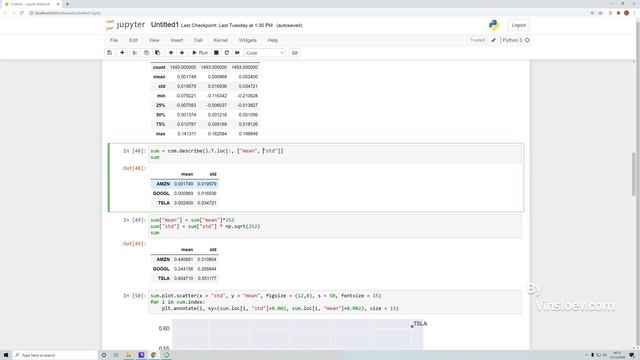Click the max row label in describe table

coord(160,134)
